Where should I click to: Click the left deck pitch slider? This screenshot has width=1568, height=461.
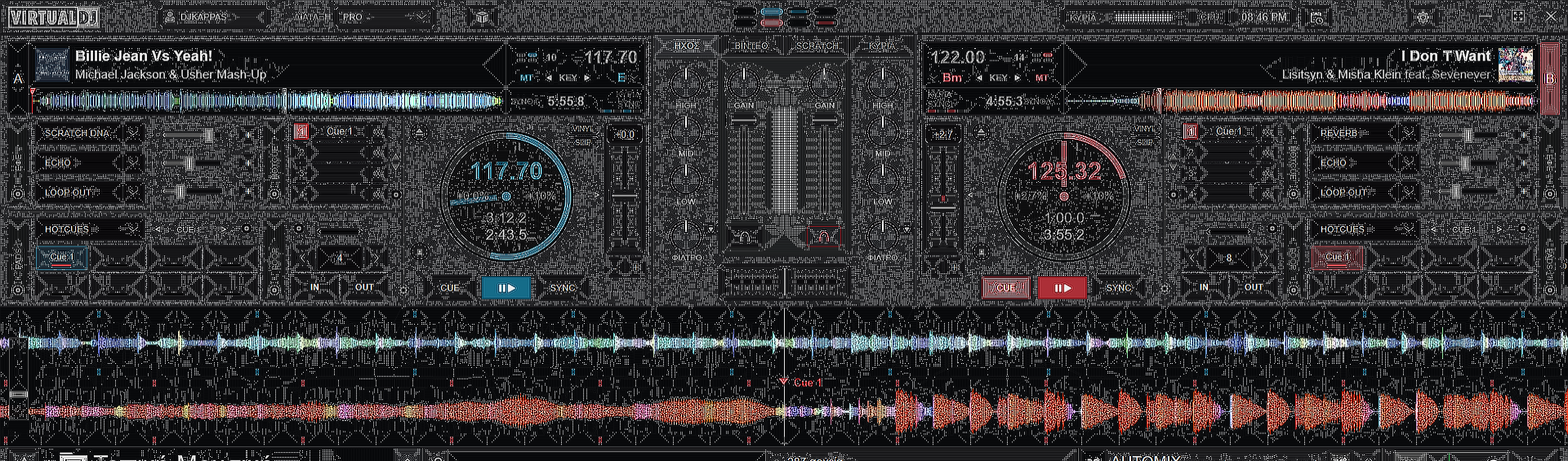pyautogui.click(x=625, y=196)
